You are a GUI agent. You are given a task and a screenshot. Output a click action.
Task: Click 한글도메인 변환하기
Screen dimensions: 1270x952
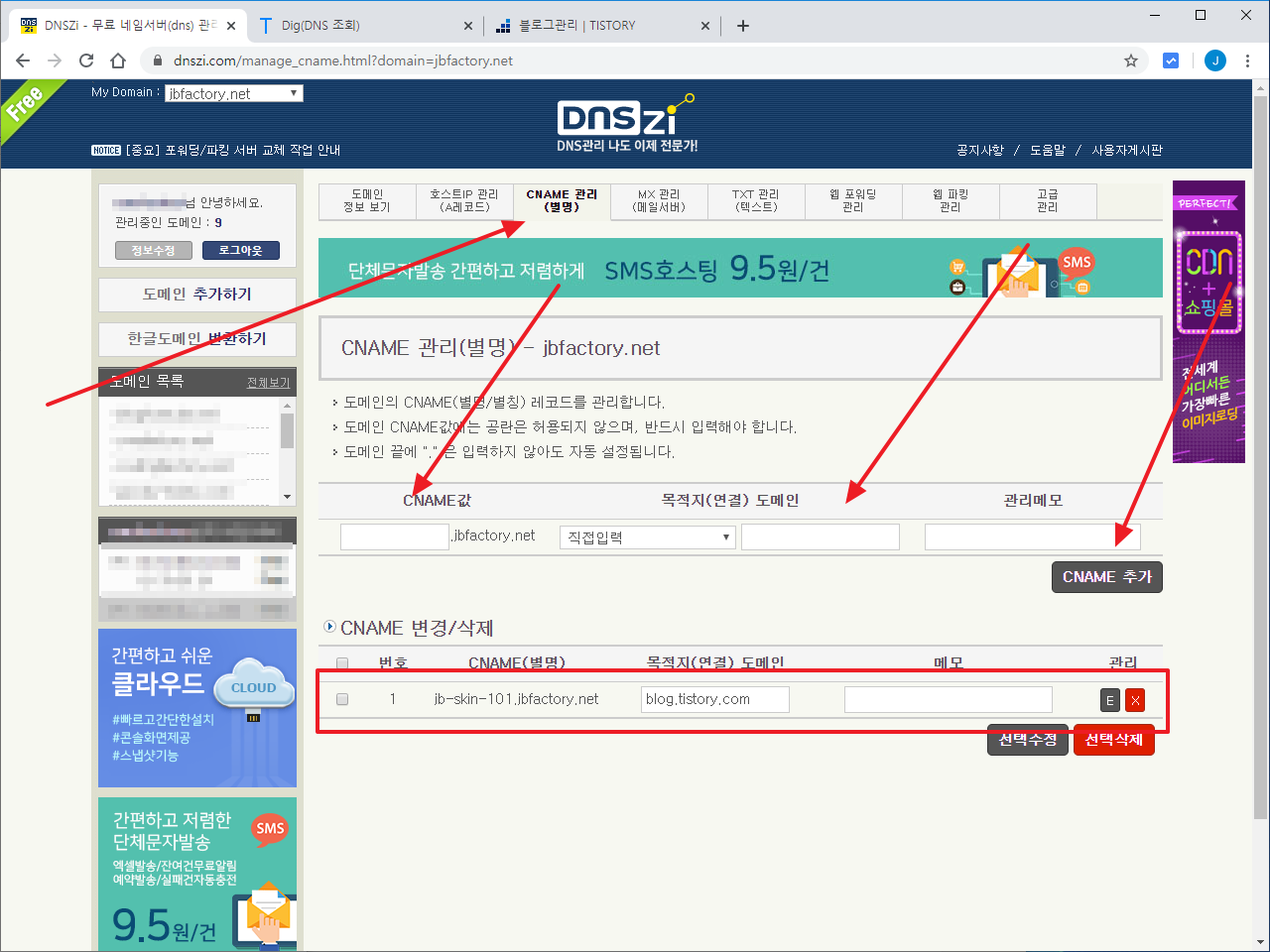pyautogui.click(x=197, y=339)
